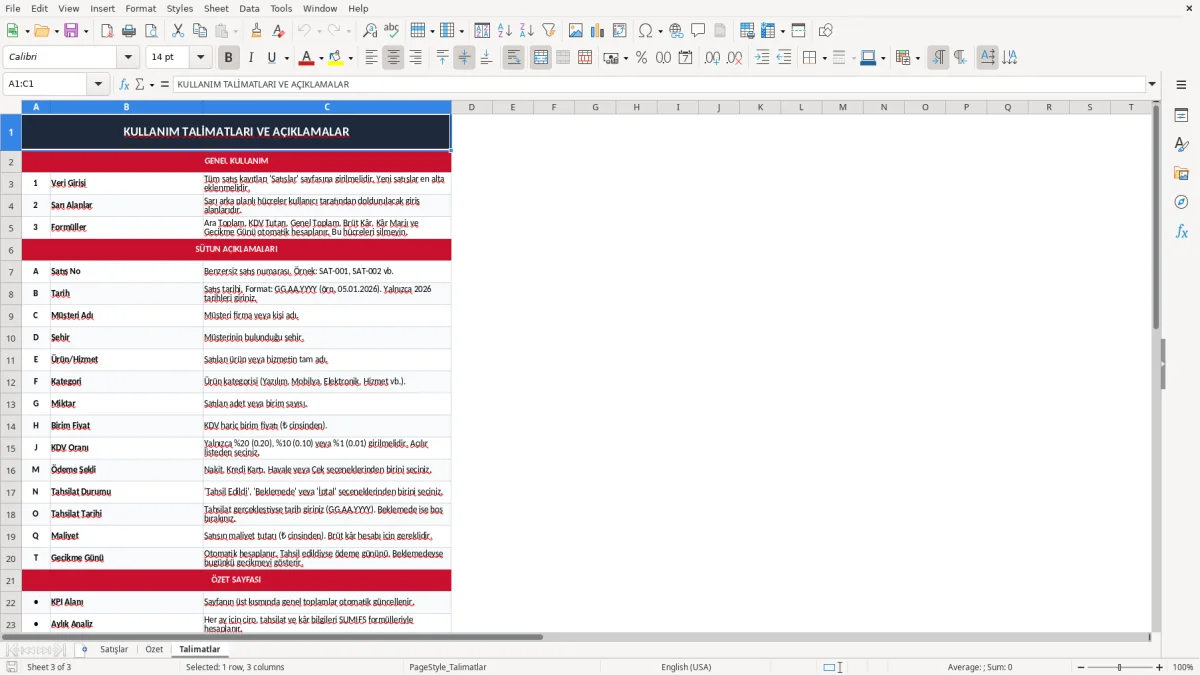Viewport: 1200px width, 675px height.
Task: Switch to the Satışlar sheet tab
Action: pos(114,649)
